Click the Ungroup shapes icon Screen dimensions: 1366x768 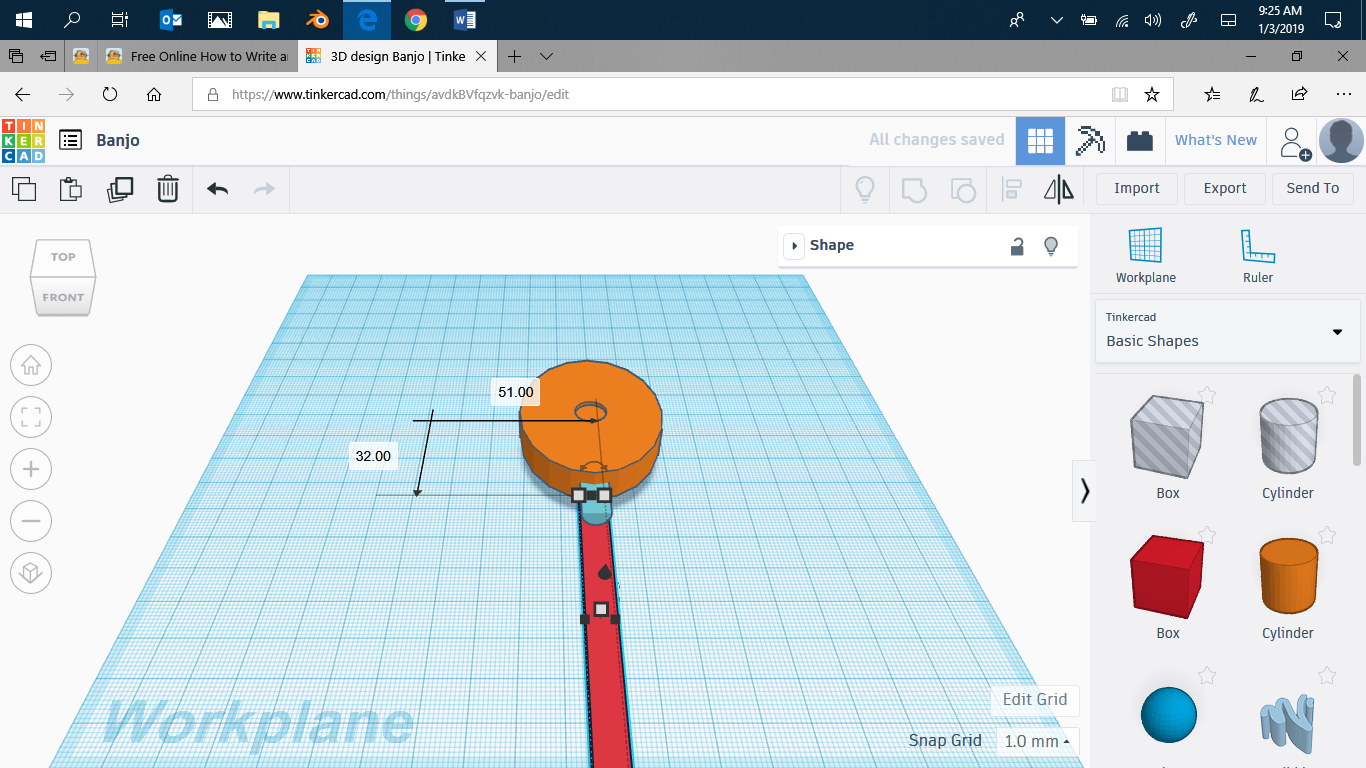pos(962,188)
